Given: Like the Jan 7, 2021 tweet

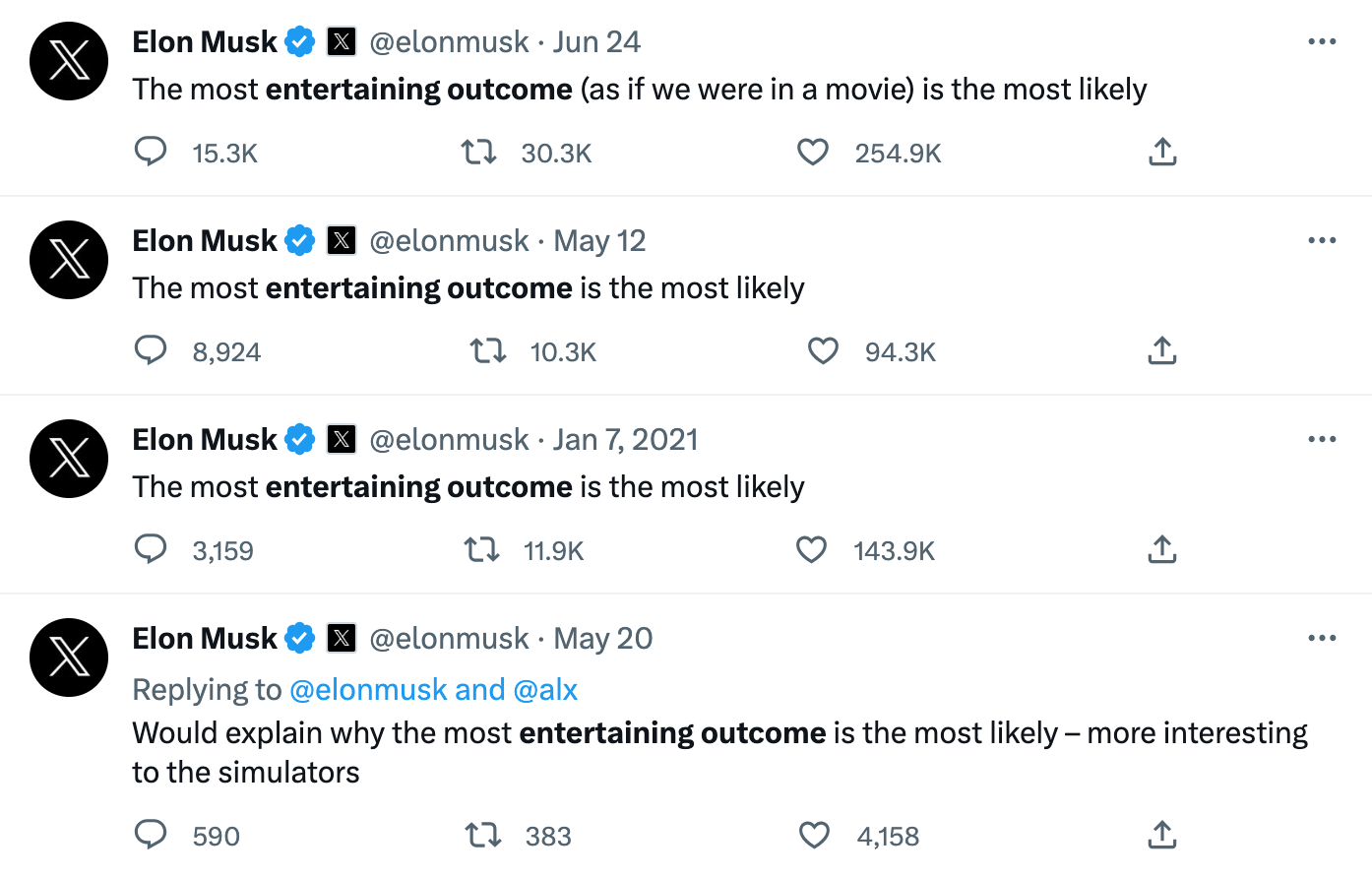Looking at the screenshot, I should click(x=811, y=549).
